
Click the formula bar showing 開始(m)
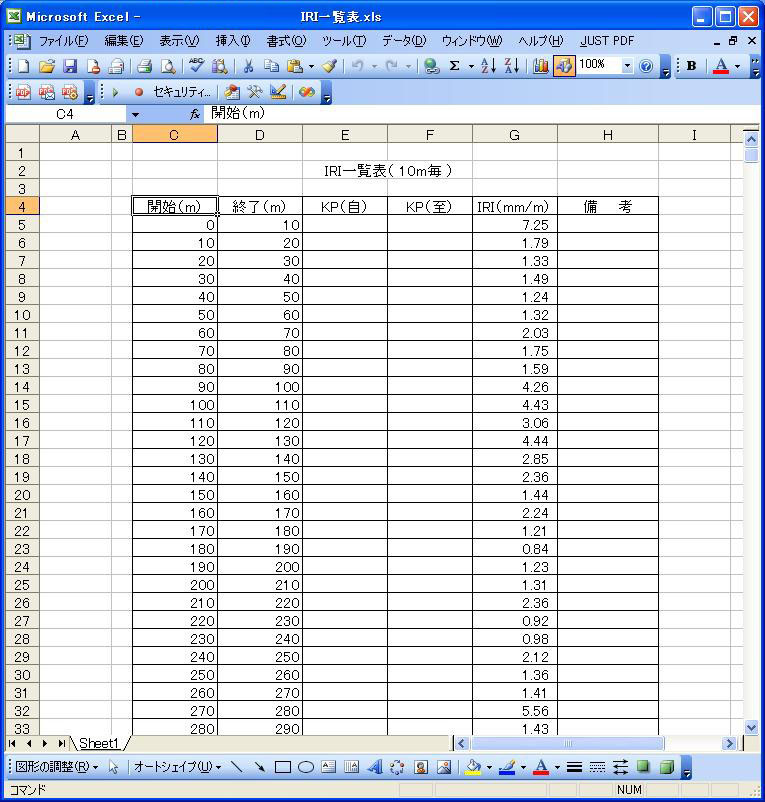coord(481,114)
